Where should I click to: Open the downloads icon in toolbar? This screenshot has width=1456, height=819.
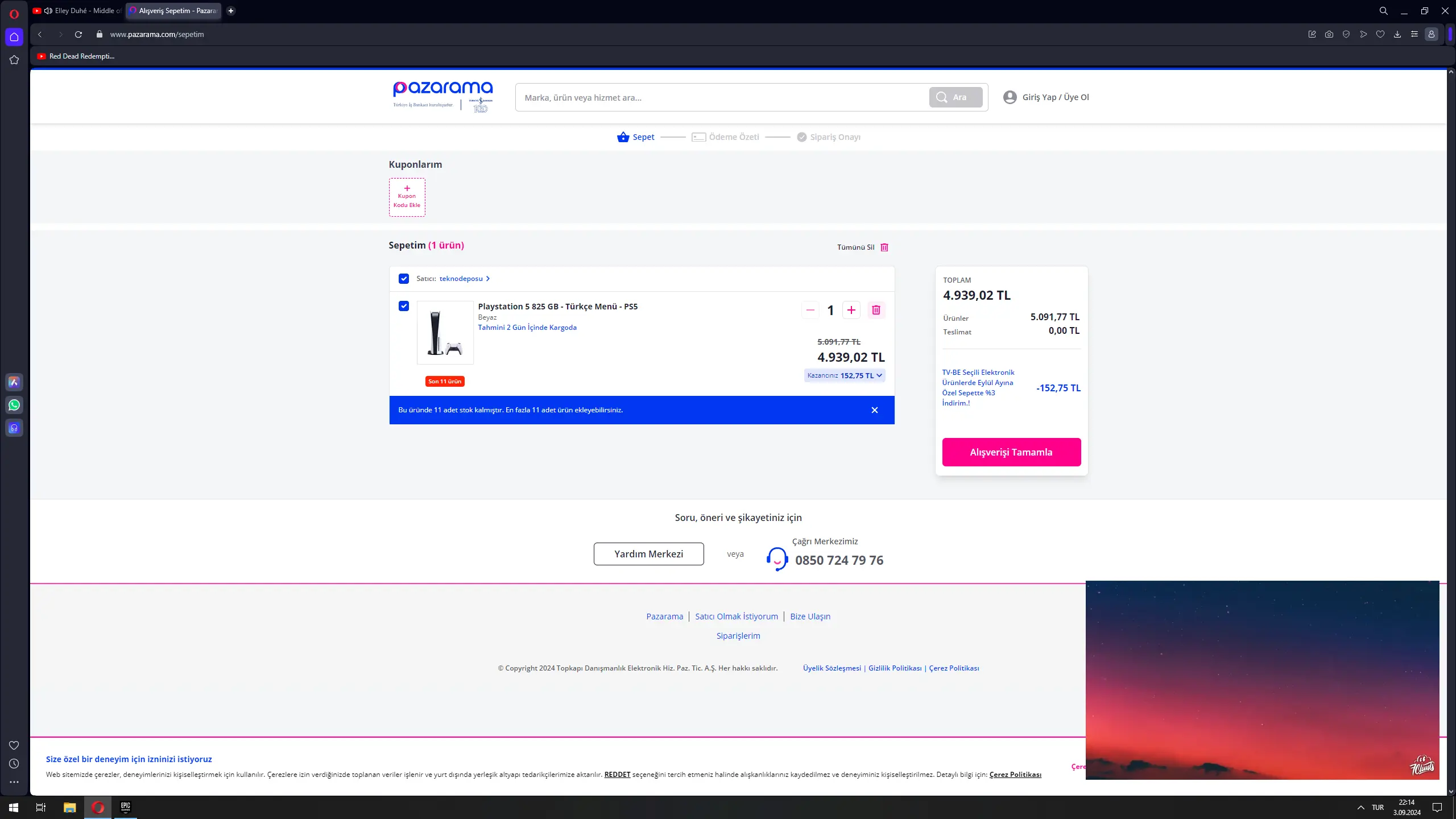point(1397,34)
